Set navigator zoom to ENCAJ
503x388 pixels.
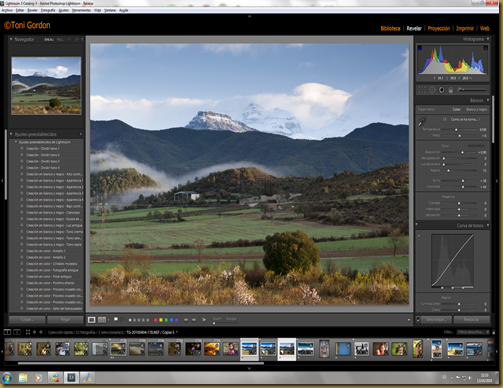tap(49, 39)
